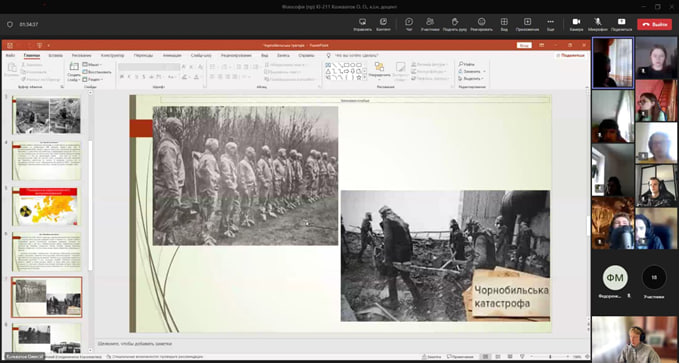Image resolution: width=680 pixels, height=364 pixels.
Task: Switch to the Slide Show ribbon tab
Action: tap(201, 56)
